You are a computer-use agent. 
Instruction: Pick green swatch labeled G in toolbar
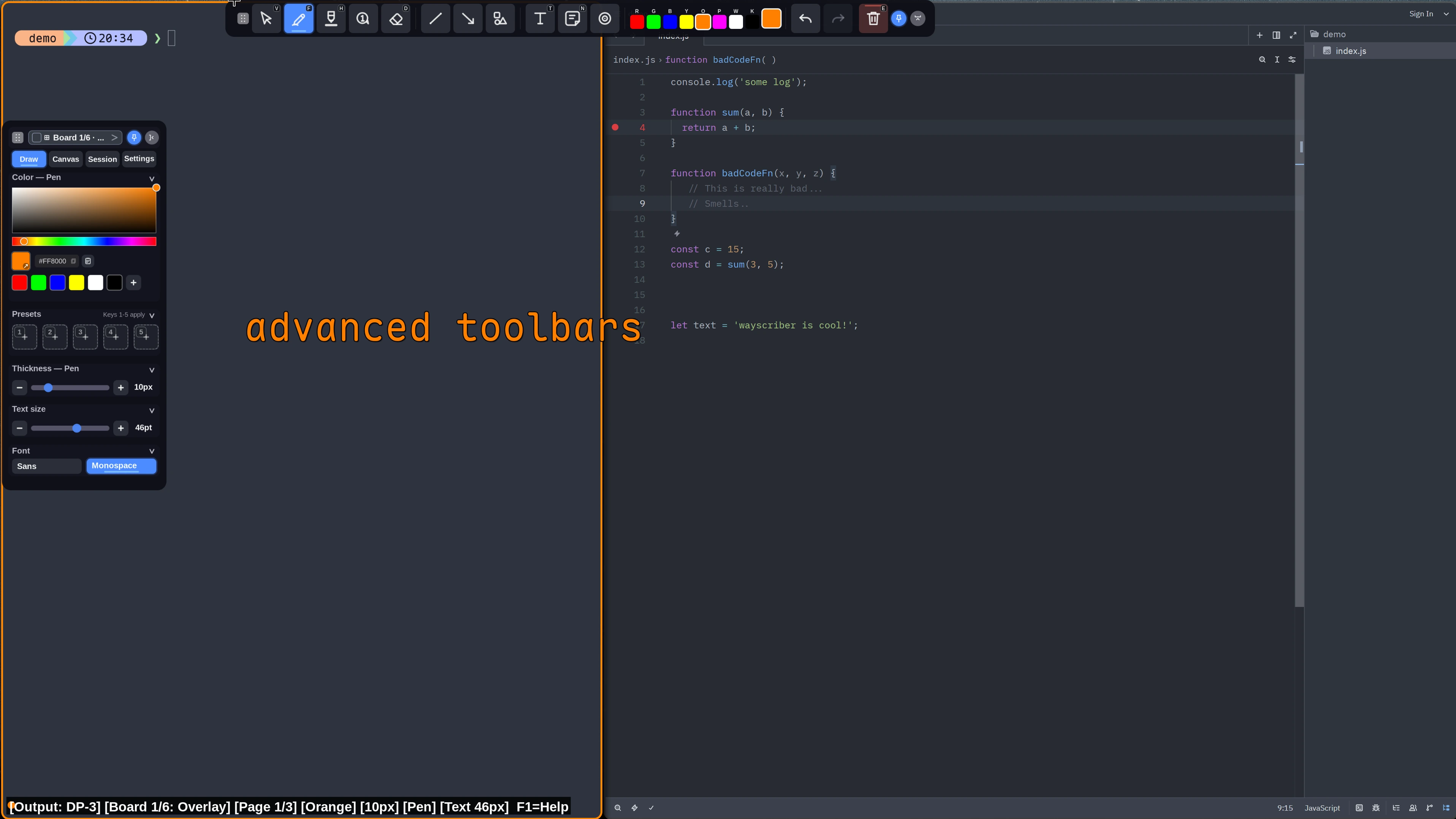653,22
